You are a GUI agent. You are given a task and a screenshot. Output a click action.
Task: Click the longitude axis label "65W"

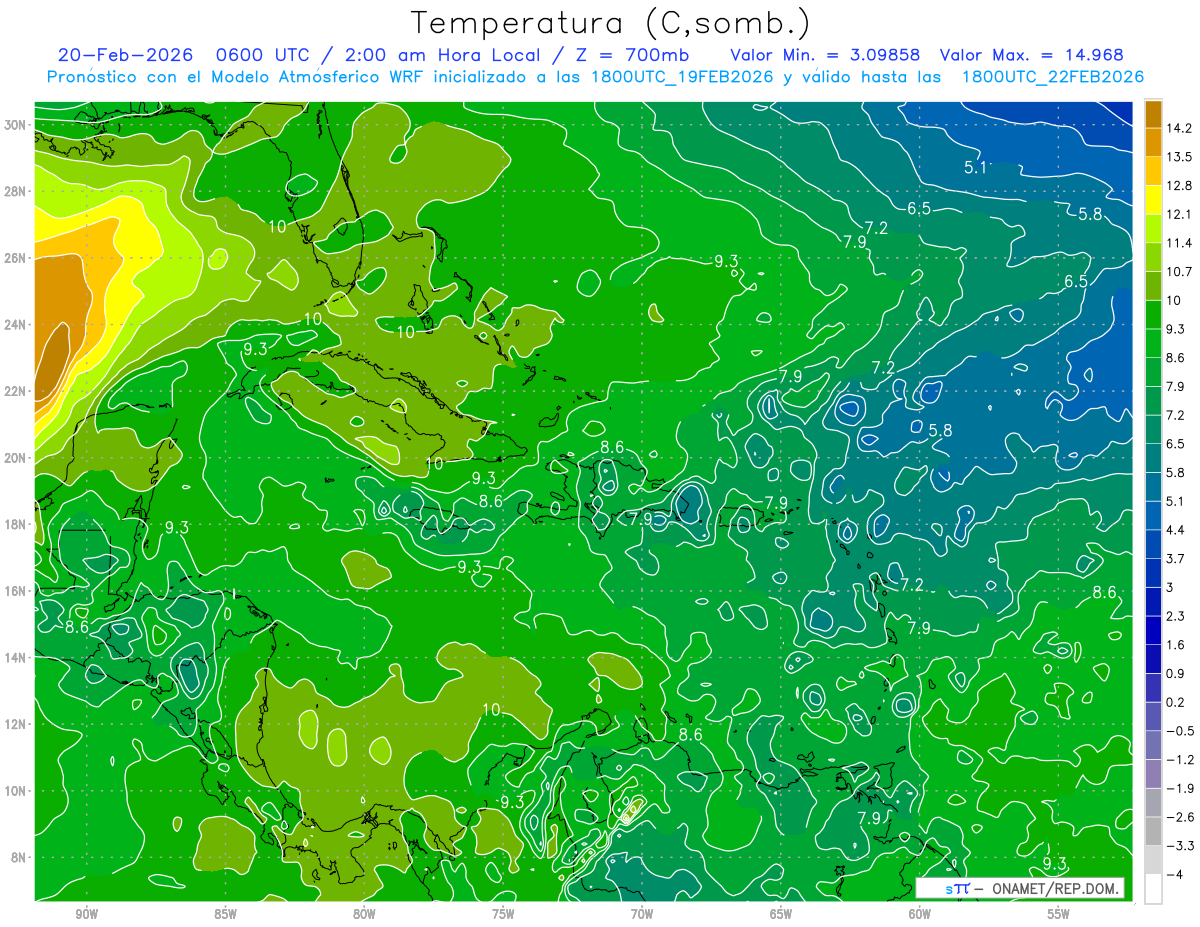coord(781,914)
